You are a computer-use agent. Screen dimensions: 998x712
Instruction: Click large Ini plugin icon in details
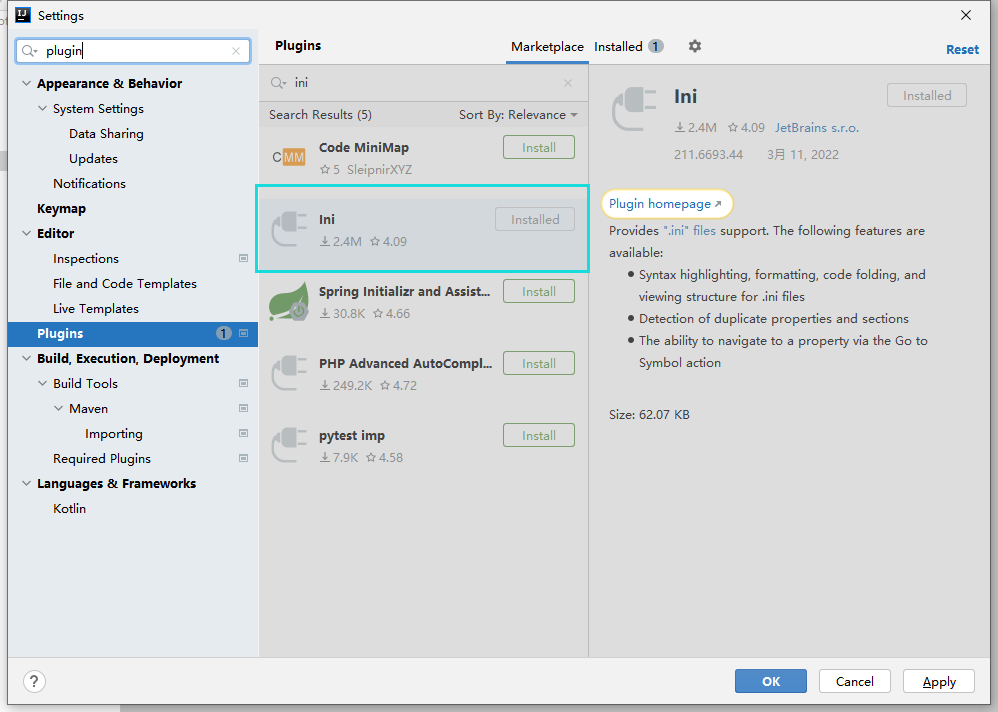634,109
